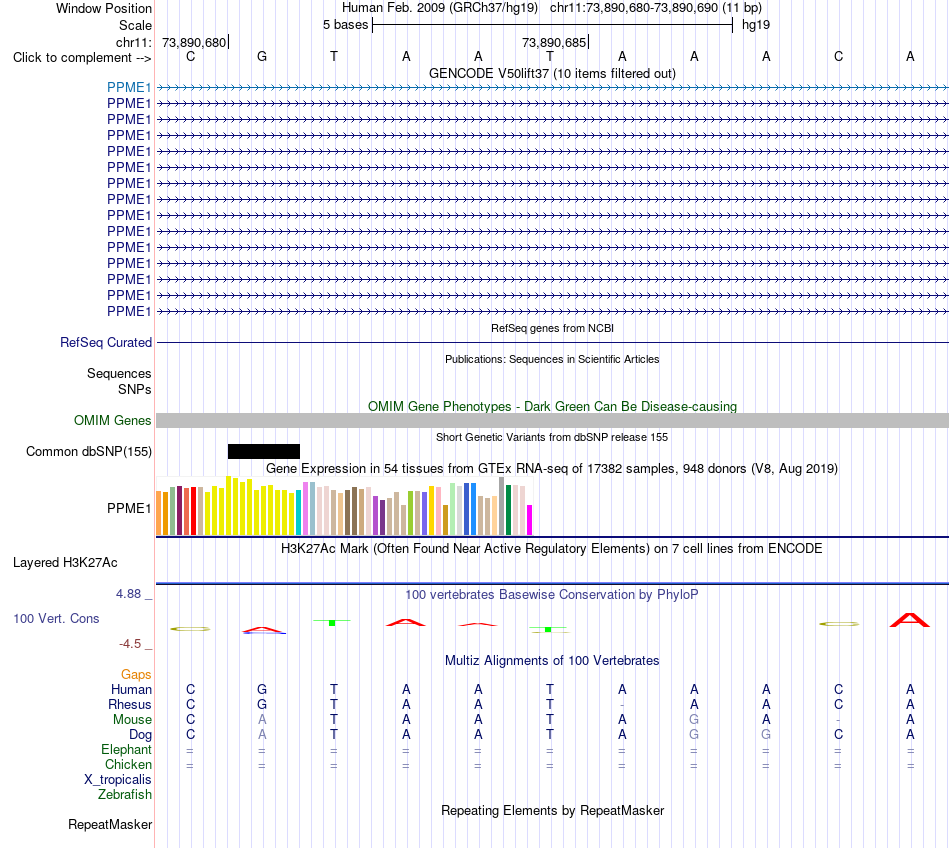Click the 'hg19' text beside the scale bar
The image size is (950, 848).
756,25
